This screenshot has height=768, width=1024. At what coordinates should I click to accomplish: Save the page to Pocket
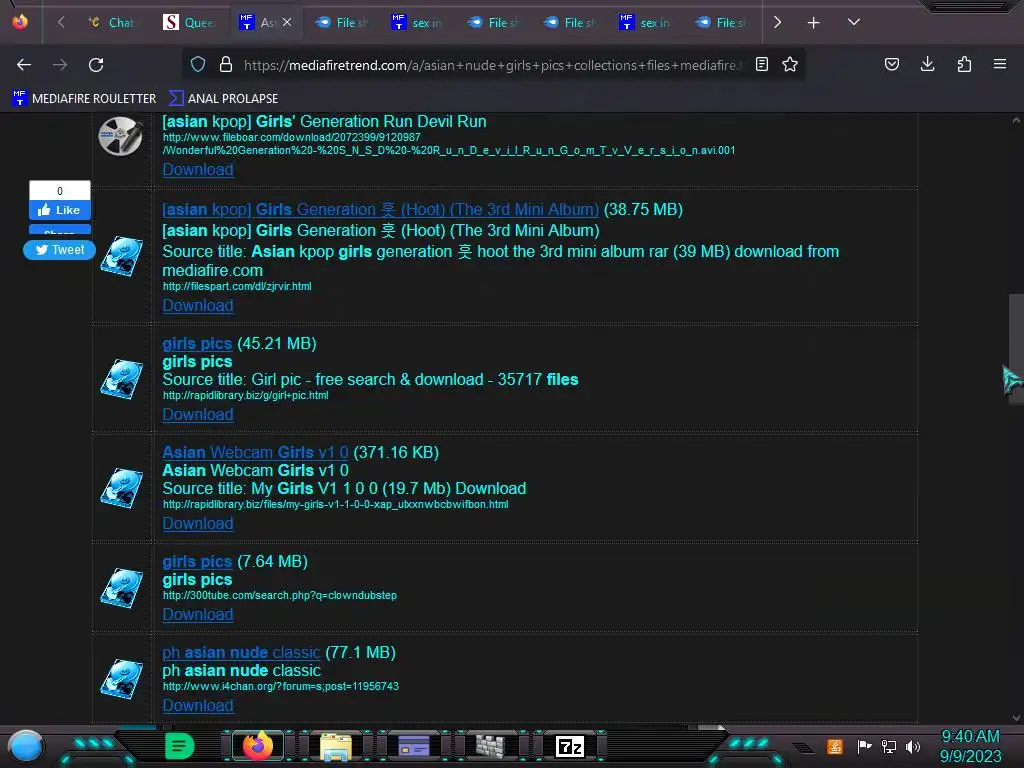[891, 65]
